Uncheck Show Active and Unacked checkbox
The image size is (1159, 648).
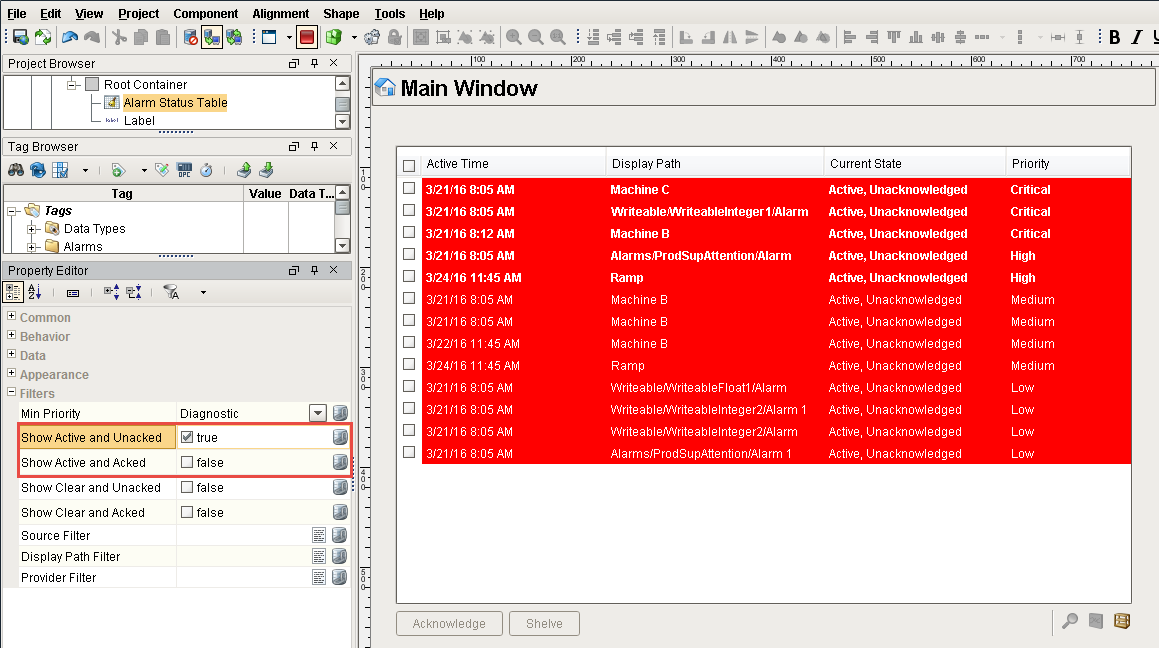point(187,438)
